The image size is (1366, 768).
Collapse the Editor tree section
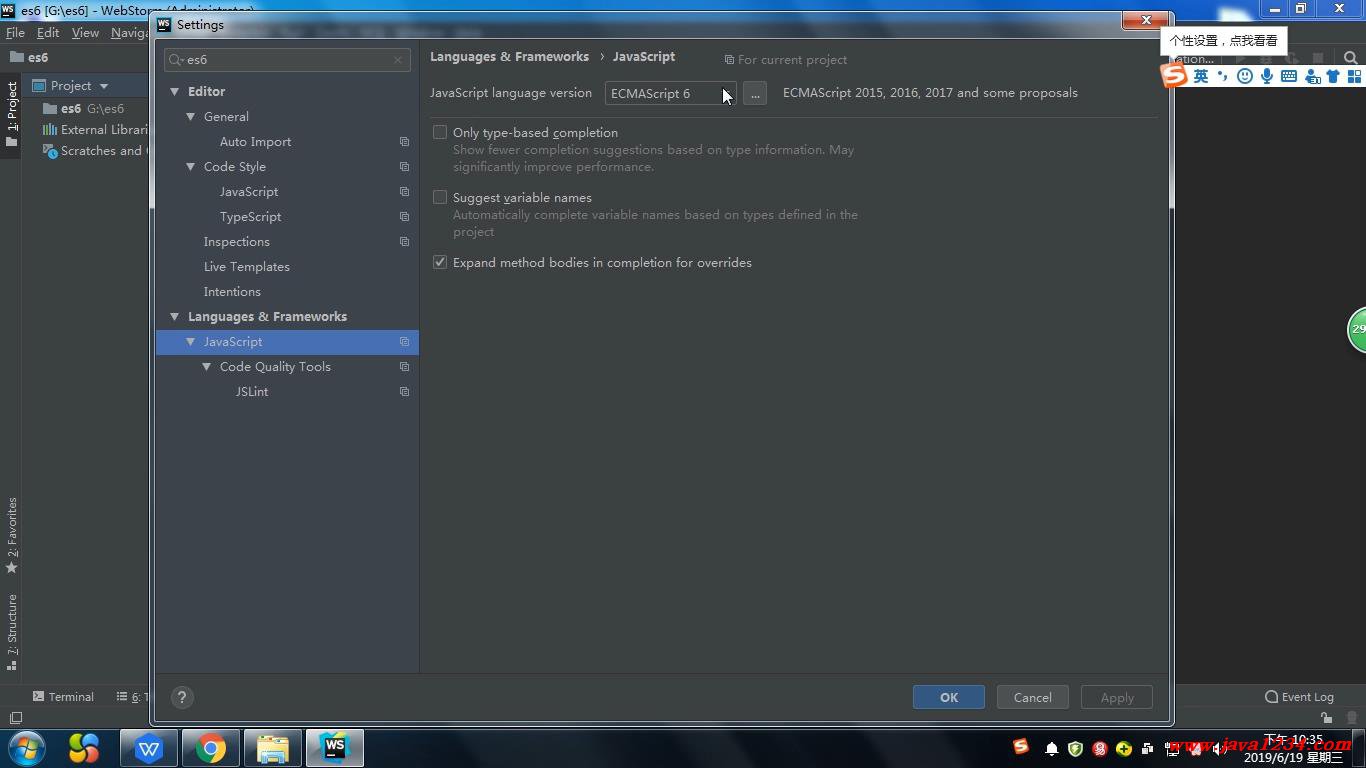175,92
